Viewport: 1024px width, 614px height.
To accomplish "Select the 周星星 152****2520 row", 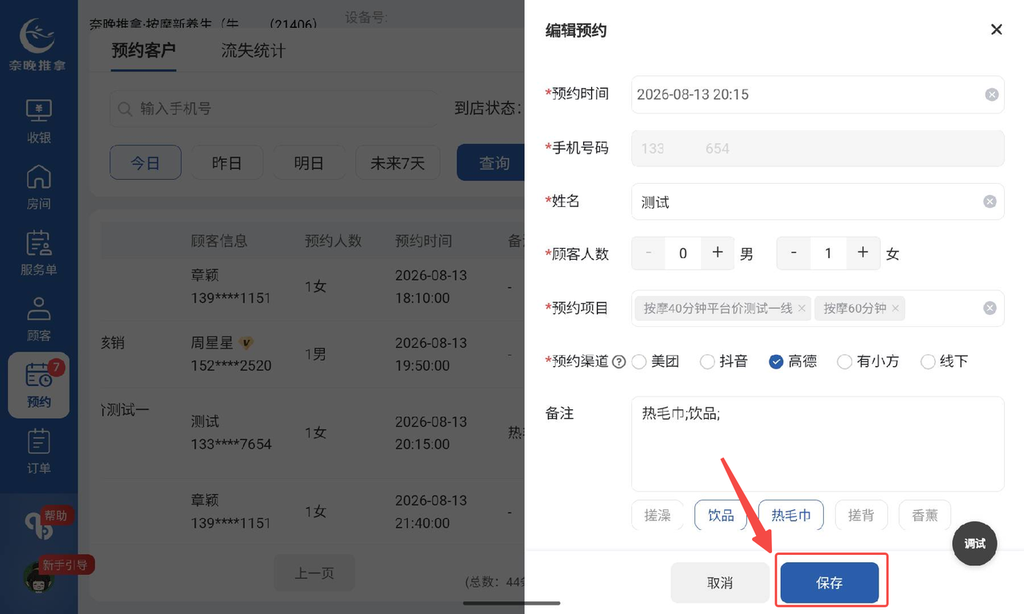I will [312, 354].
